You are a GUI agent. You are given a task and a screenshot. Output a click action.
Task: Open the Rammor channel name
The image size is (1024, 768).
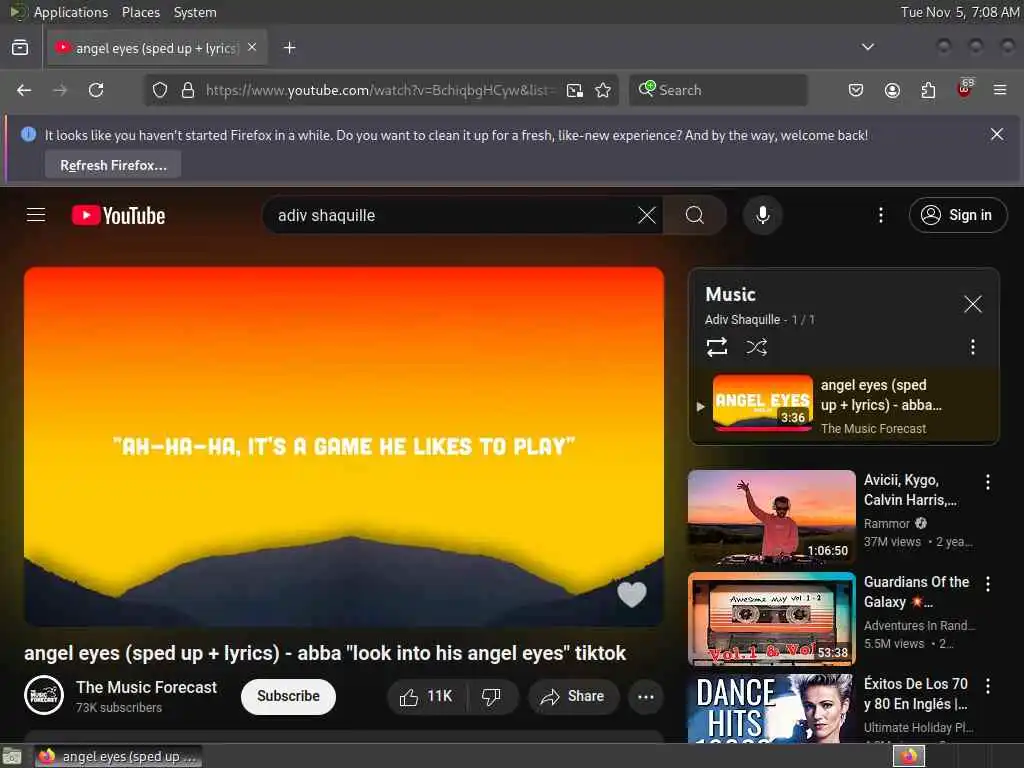(x=886, y=524)
